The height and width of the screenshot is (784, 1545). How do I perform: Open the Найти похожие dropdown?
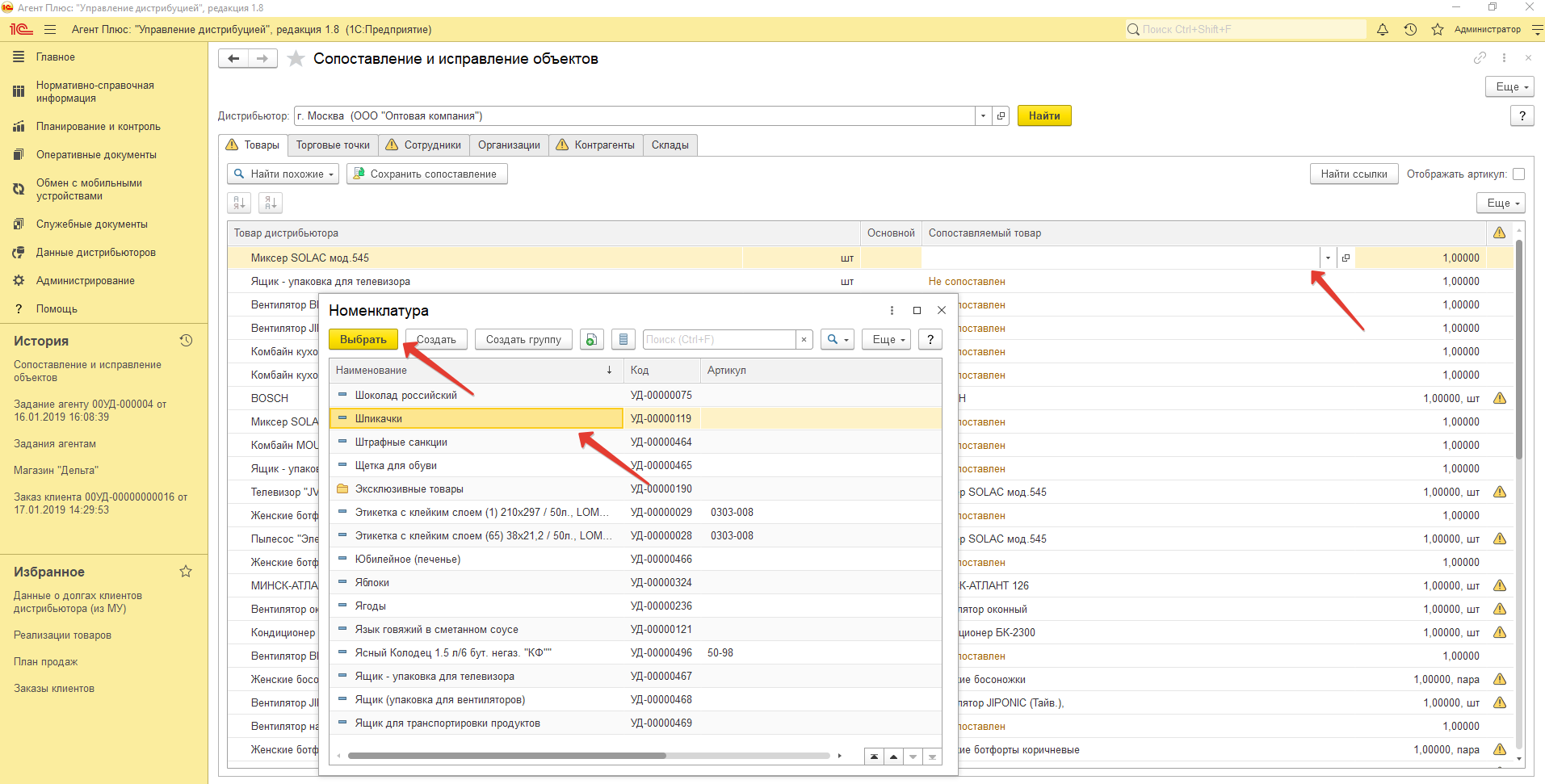[x=283, y=174]
